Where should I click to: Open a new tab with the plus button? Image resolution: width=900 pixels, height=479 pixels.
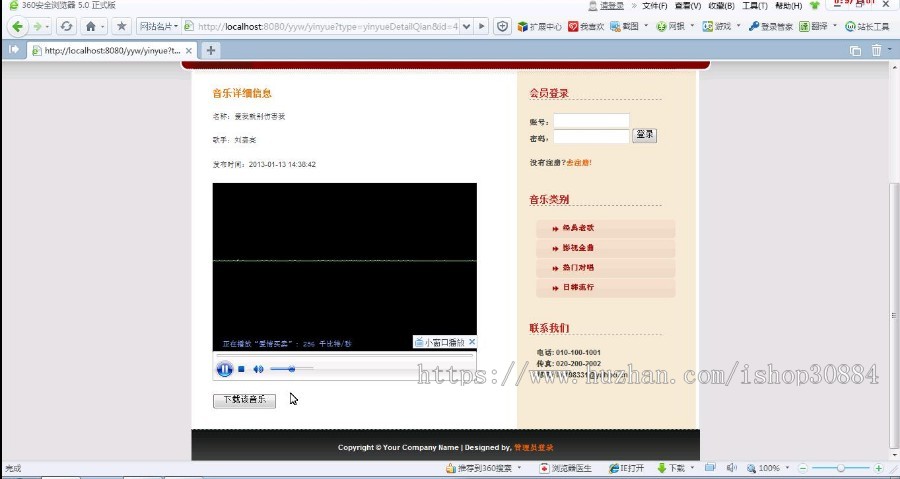tap(211, 50)
